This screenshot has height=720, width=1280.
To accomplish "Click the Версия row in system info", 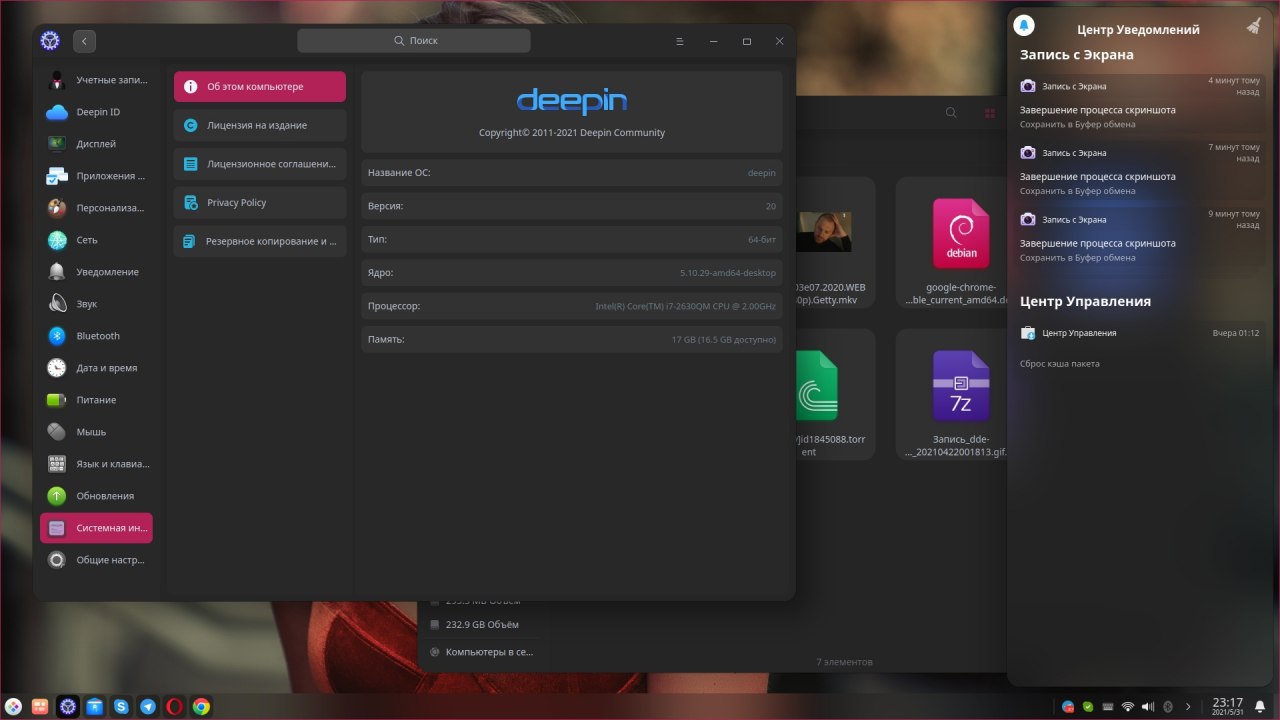I will click(572, 206).
